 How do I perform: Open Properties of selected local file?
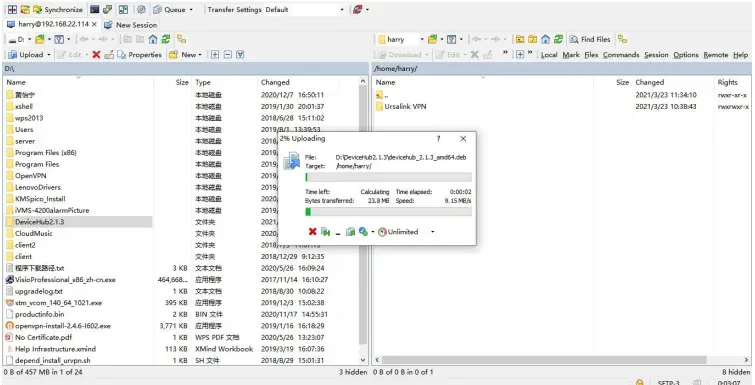140,55
